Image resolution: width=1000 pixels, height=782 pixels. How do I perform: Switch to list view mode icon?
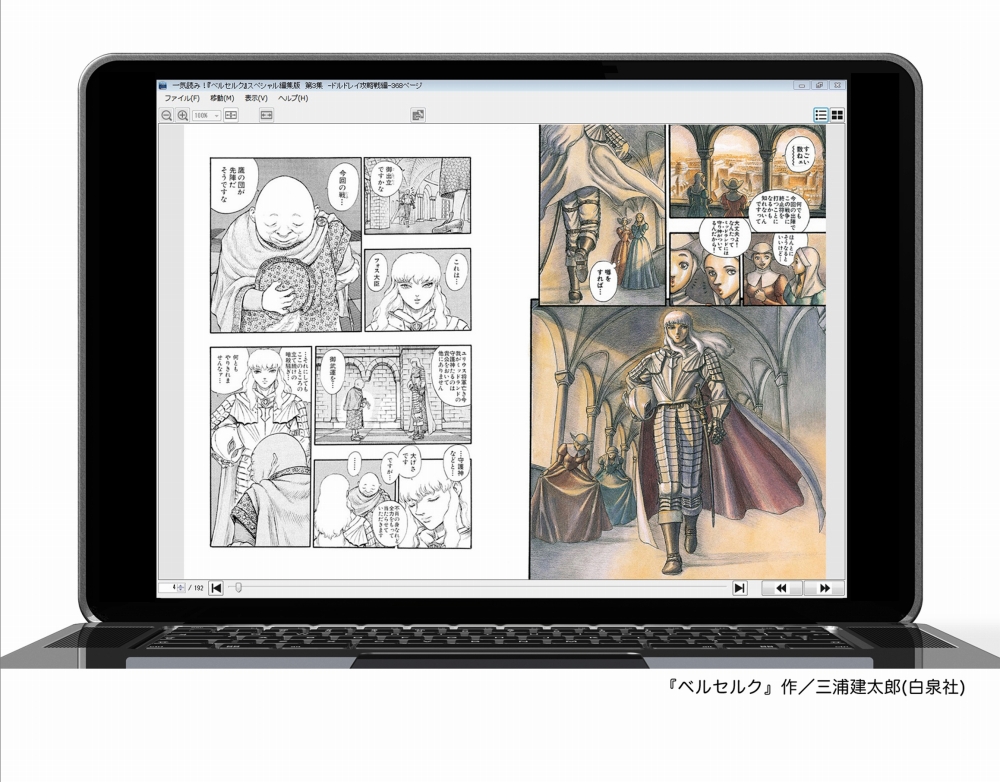tap(821, 115)
